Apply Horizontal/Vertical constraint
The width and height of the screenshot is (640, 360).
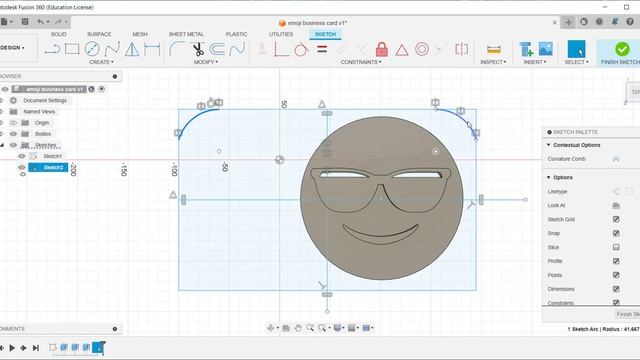[281, 49]
